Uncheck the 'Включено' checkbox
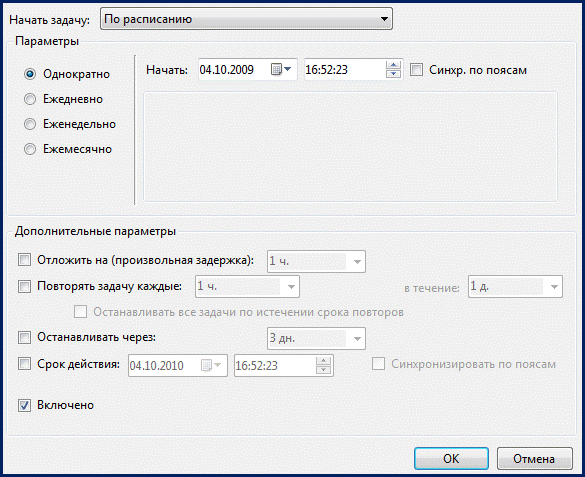This screenshot has width=585, height=477. (x=25, y=405)
